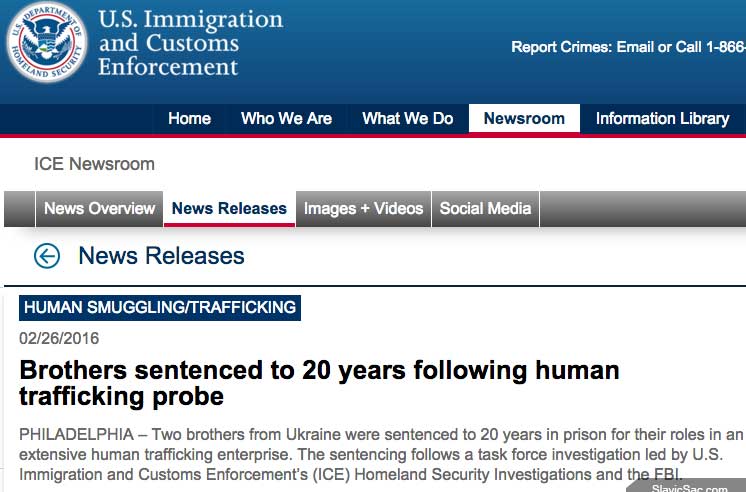
Task: Click the Brothers sentenced to 20 years headline
Action: coord(319,383)
